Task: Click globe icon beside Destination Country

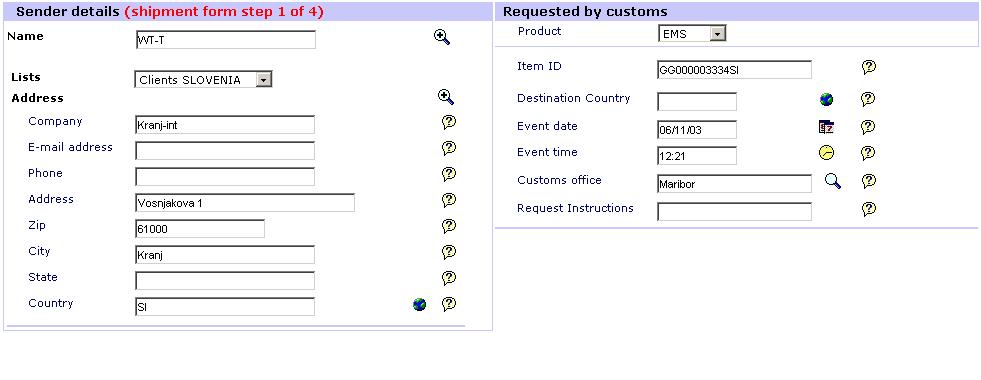Action: click(x=826, y=99)
